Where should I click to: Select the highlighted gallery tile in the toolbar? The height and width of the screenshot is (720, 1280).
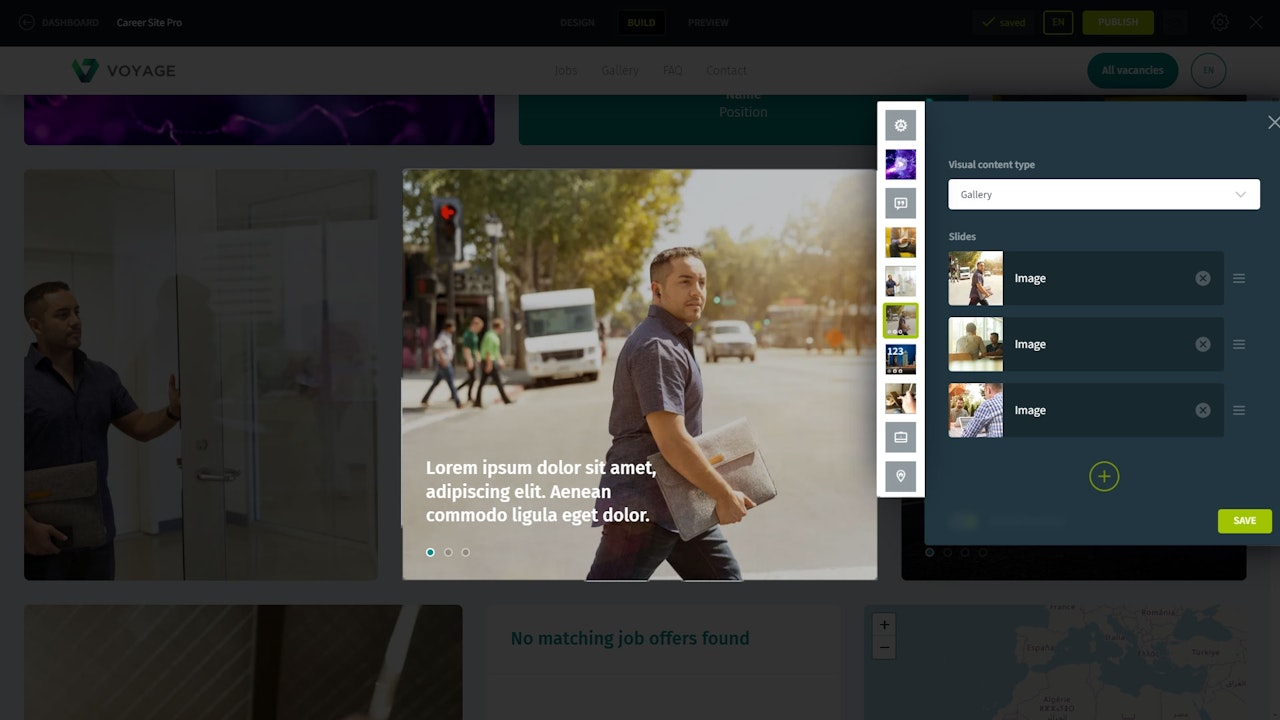[x=901, y=320]
